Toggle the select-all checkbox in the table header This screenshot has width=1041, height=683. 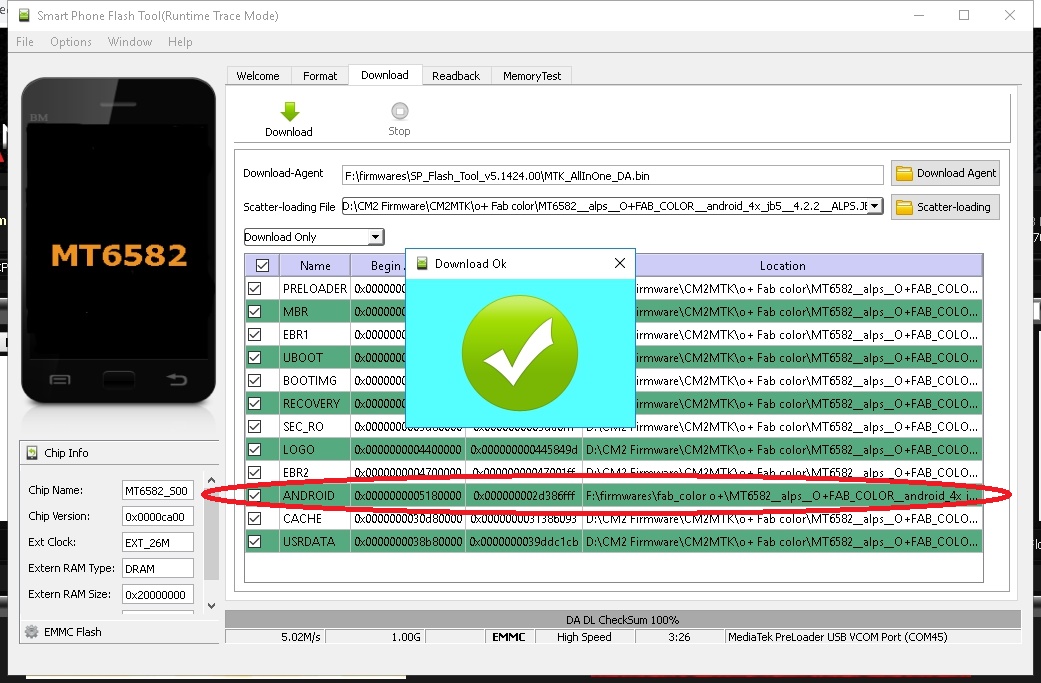(x=262, y=266)
